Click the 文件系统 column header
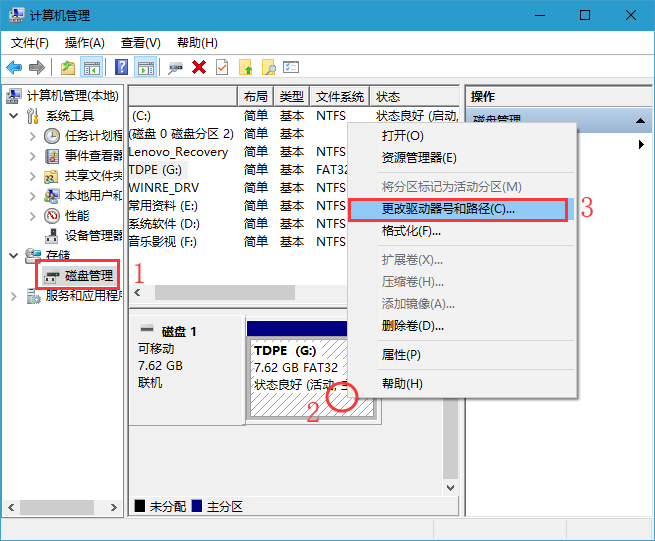The height and width of the screenshot is (541, 655). [340, 97]
